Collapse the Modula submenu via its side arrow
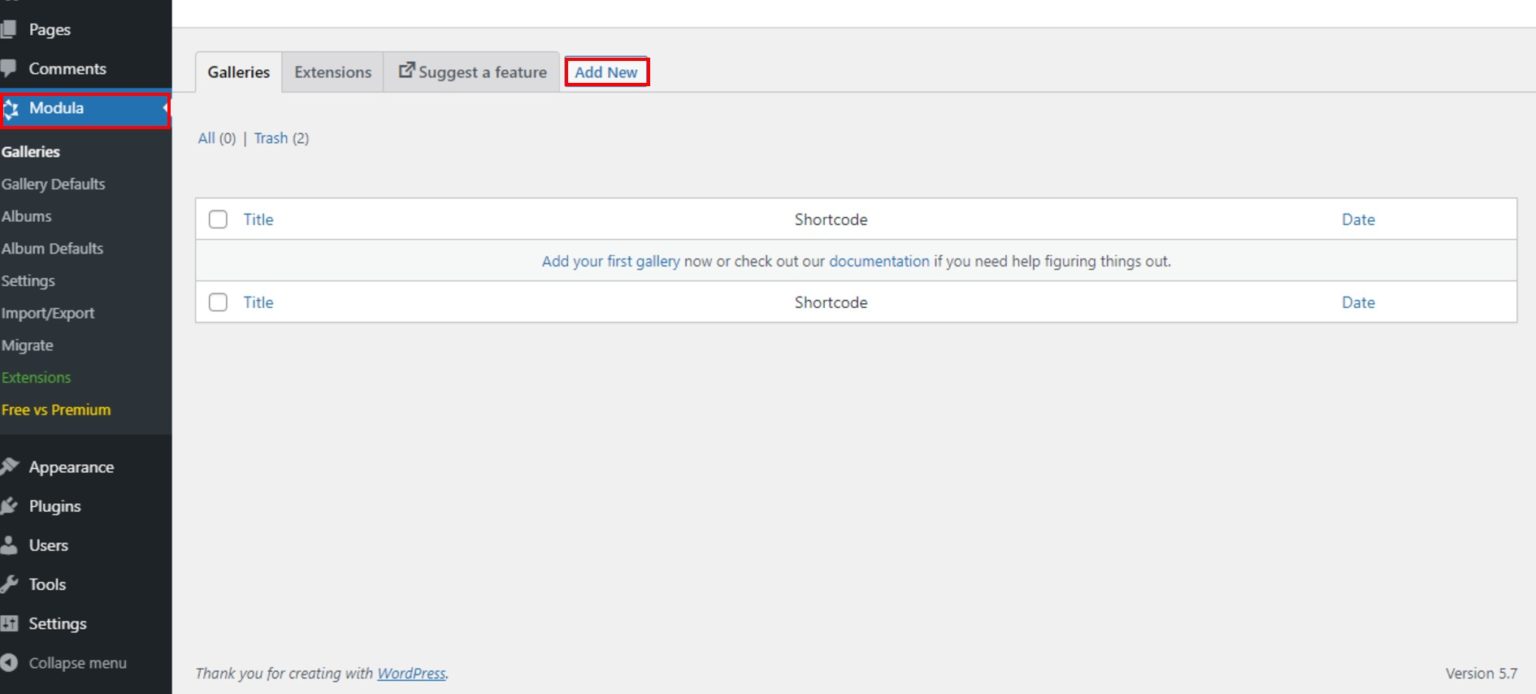 [163, 108]
